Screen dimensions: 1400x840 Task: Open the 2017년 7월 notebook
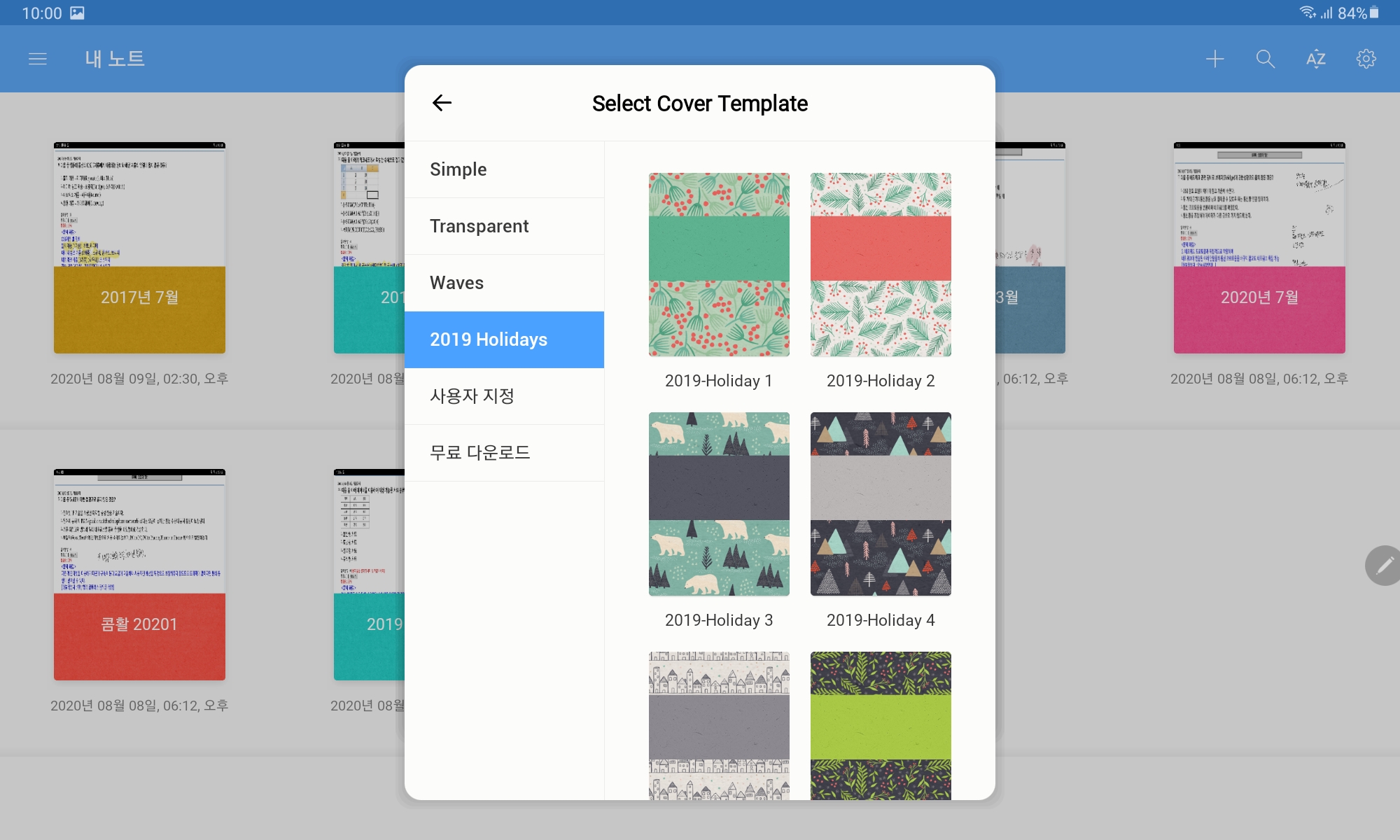pyautogui.click(x=139, y=248)
